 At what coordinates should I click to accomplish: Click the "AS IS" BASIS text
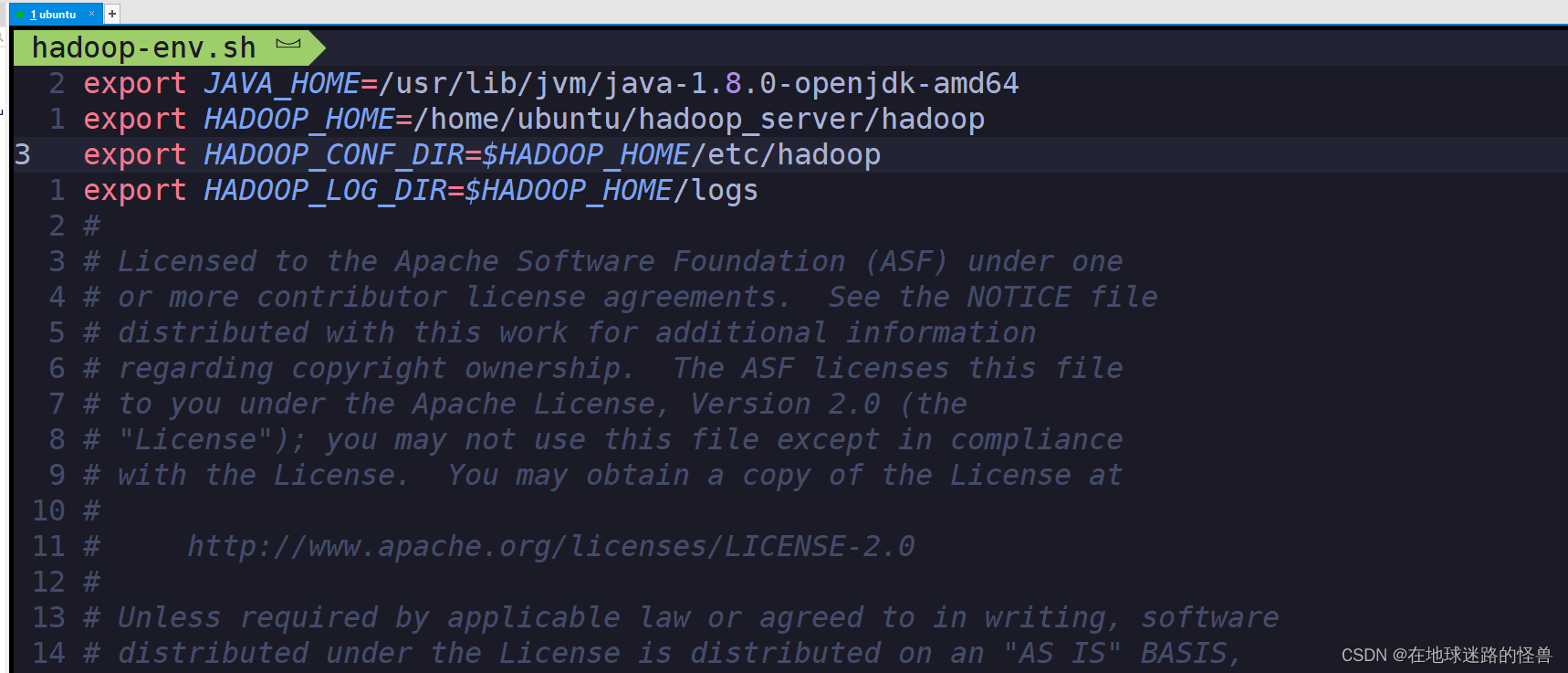[x=1123, y=653]
